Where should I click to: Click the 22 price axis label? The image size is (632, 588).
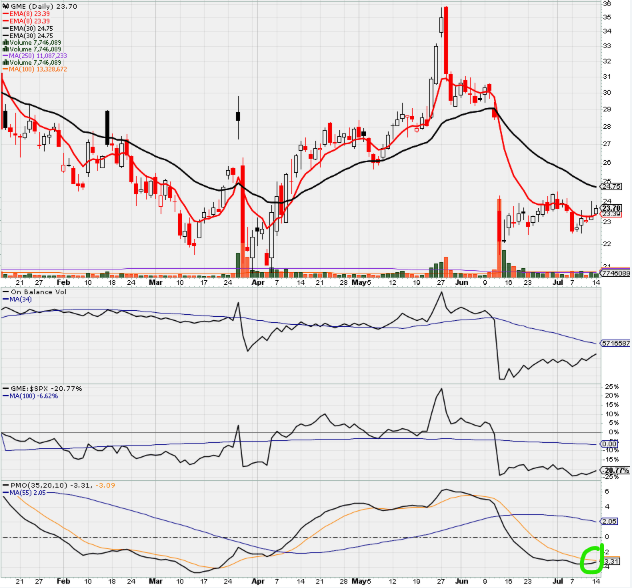[x=606, y=243]
